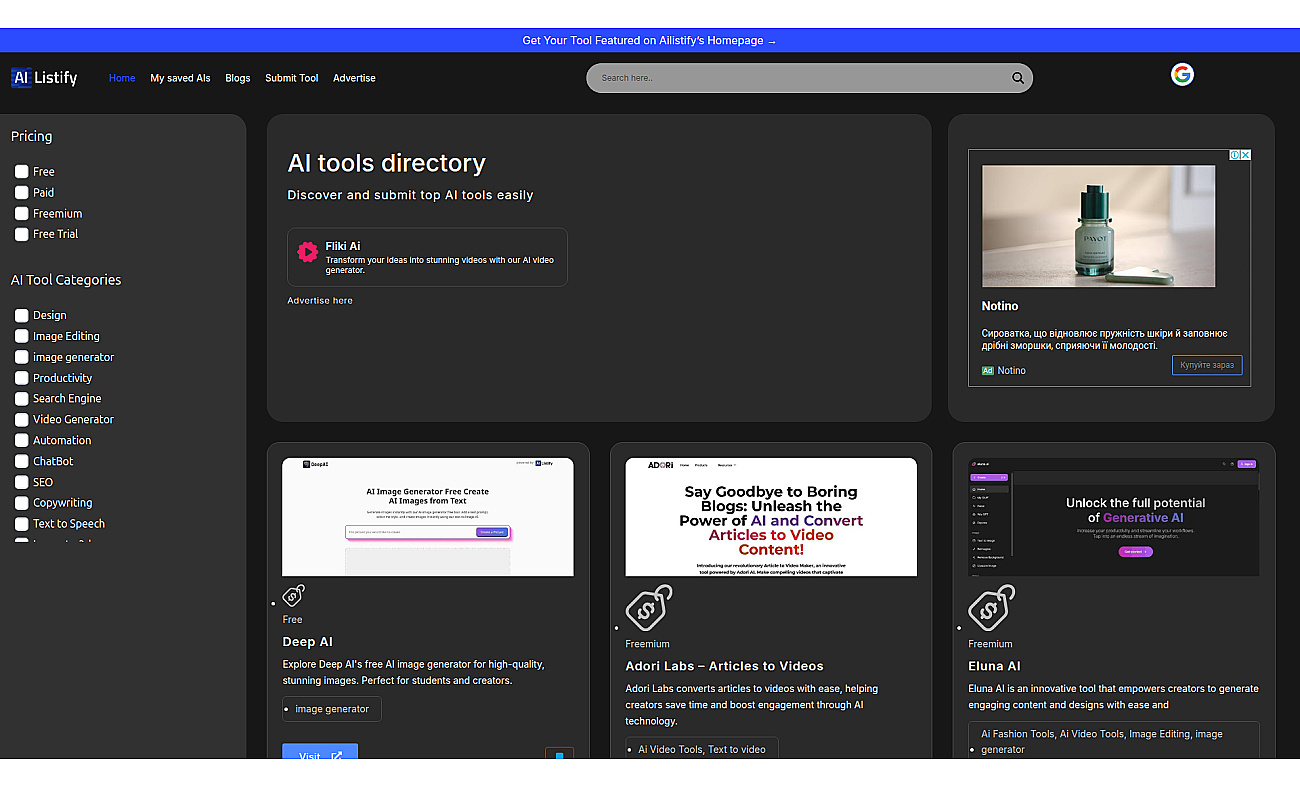Image resolution: width=1300 pixels, height=788 pixels.
Task: Open the Submit Tool page
Action: click(x=292, y=78)
